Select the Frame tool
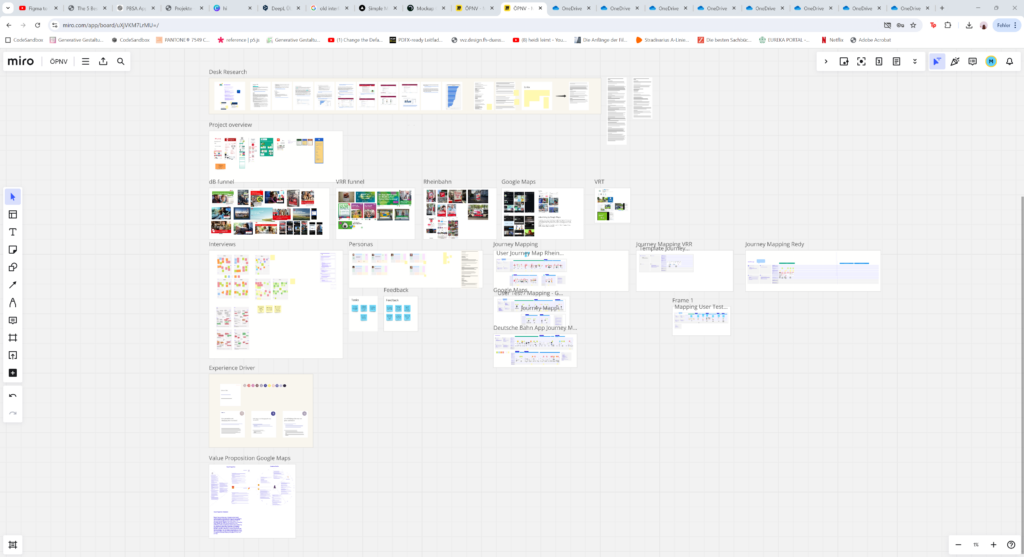 (x=12, y=338)
